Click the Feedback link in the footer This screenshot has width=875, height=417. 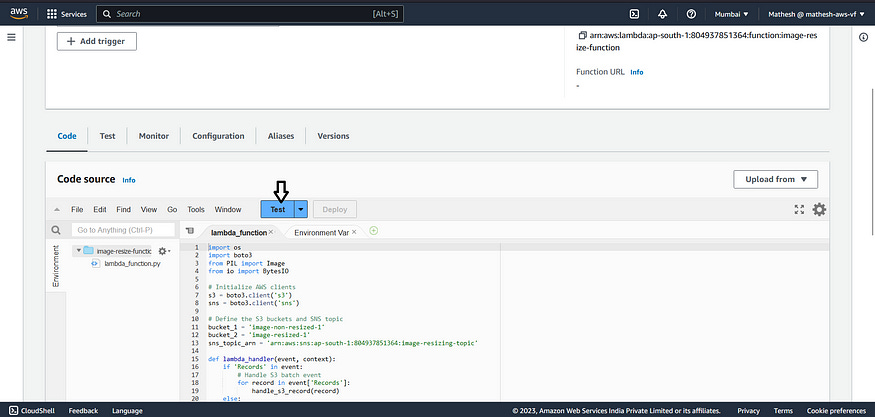(x=83, y=411)
